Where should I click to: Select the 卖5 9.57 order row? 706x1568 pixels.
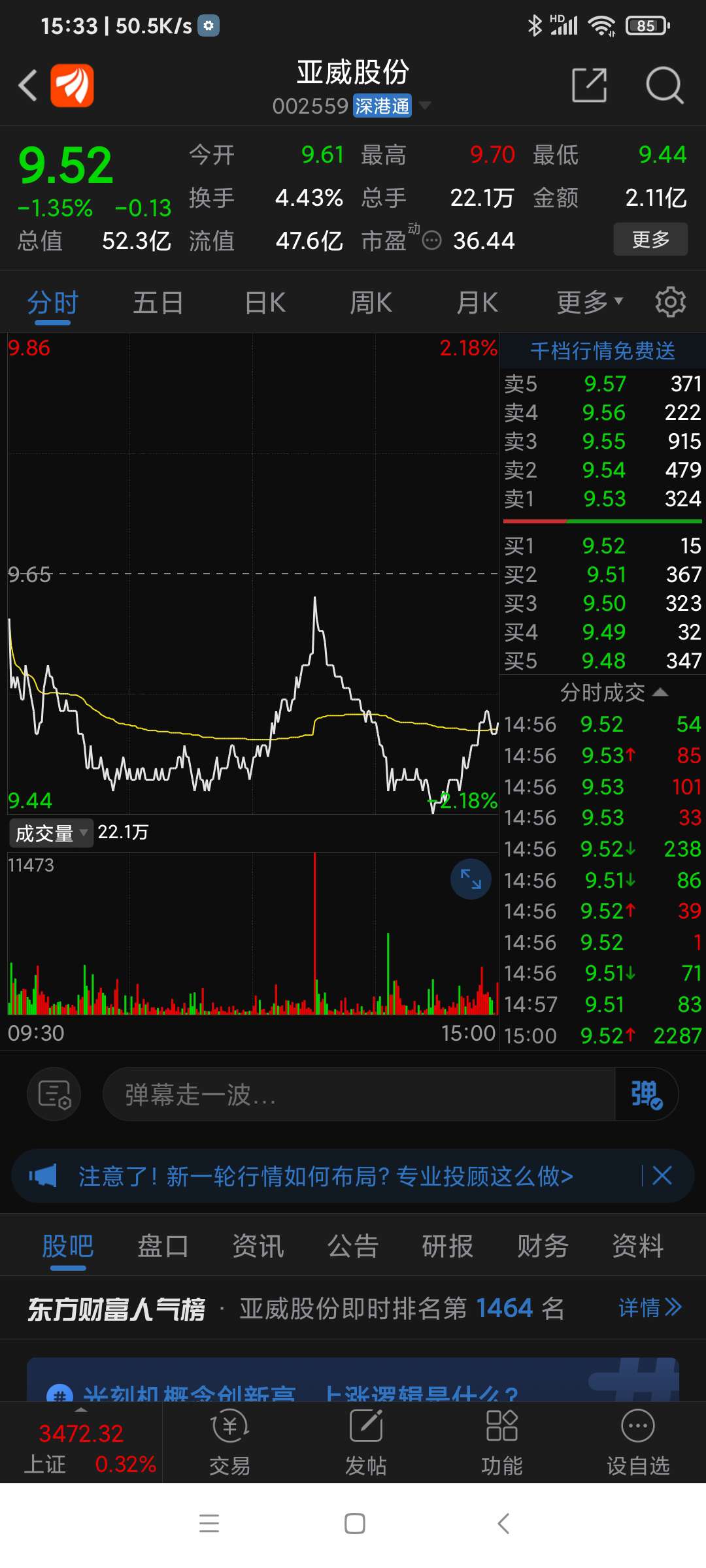click(x=602, y=384)
